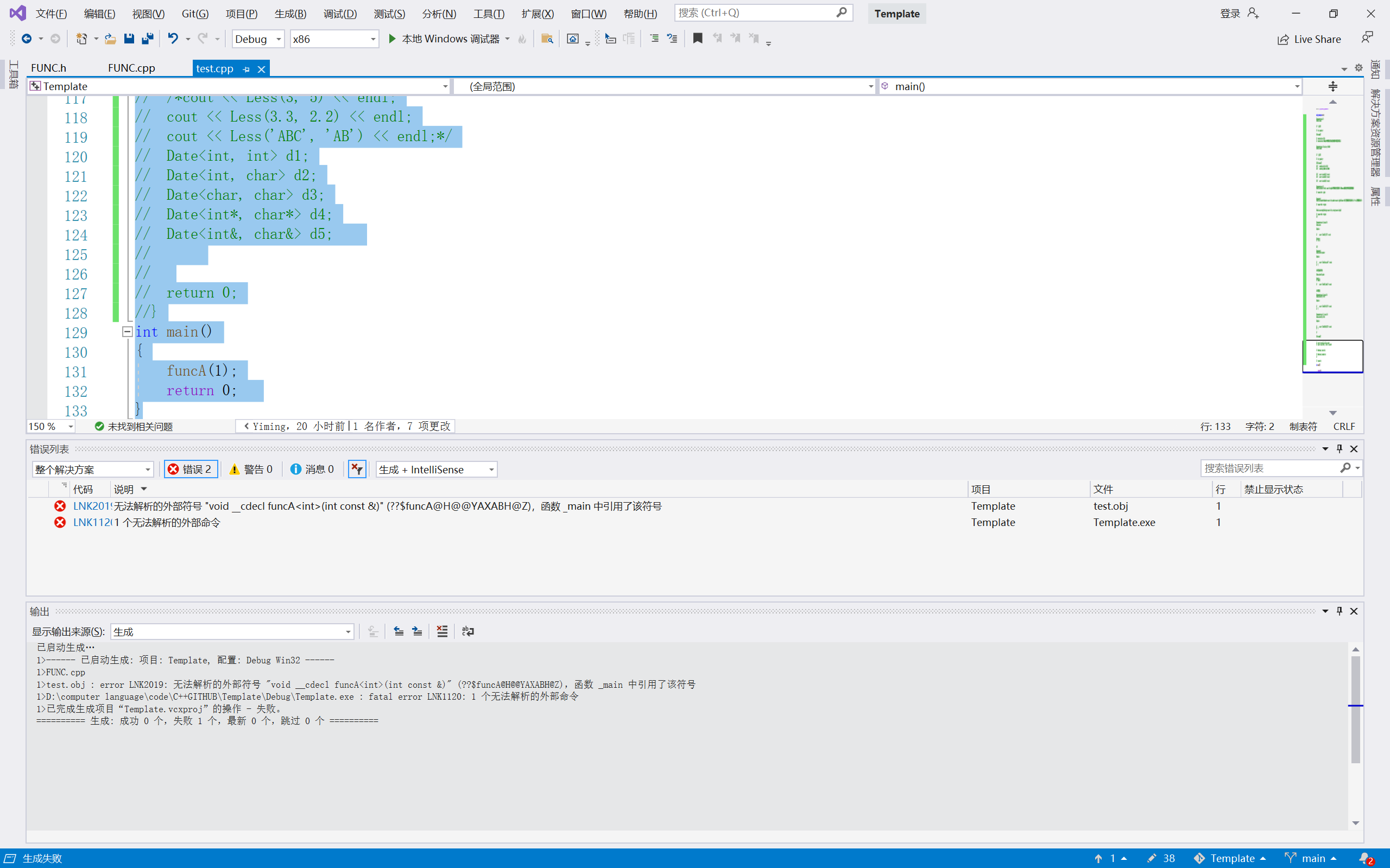The width and height of the screenshot is (1390, 868).
Task: Click the bookmark icon in toolbar
Action: pyautogui.click(x=698, y=39)
